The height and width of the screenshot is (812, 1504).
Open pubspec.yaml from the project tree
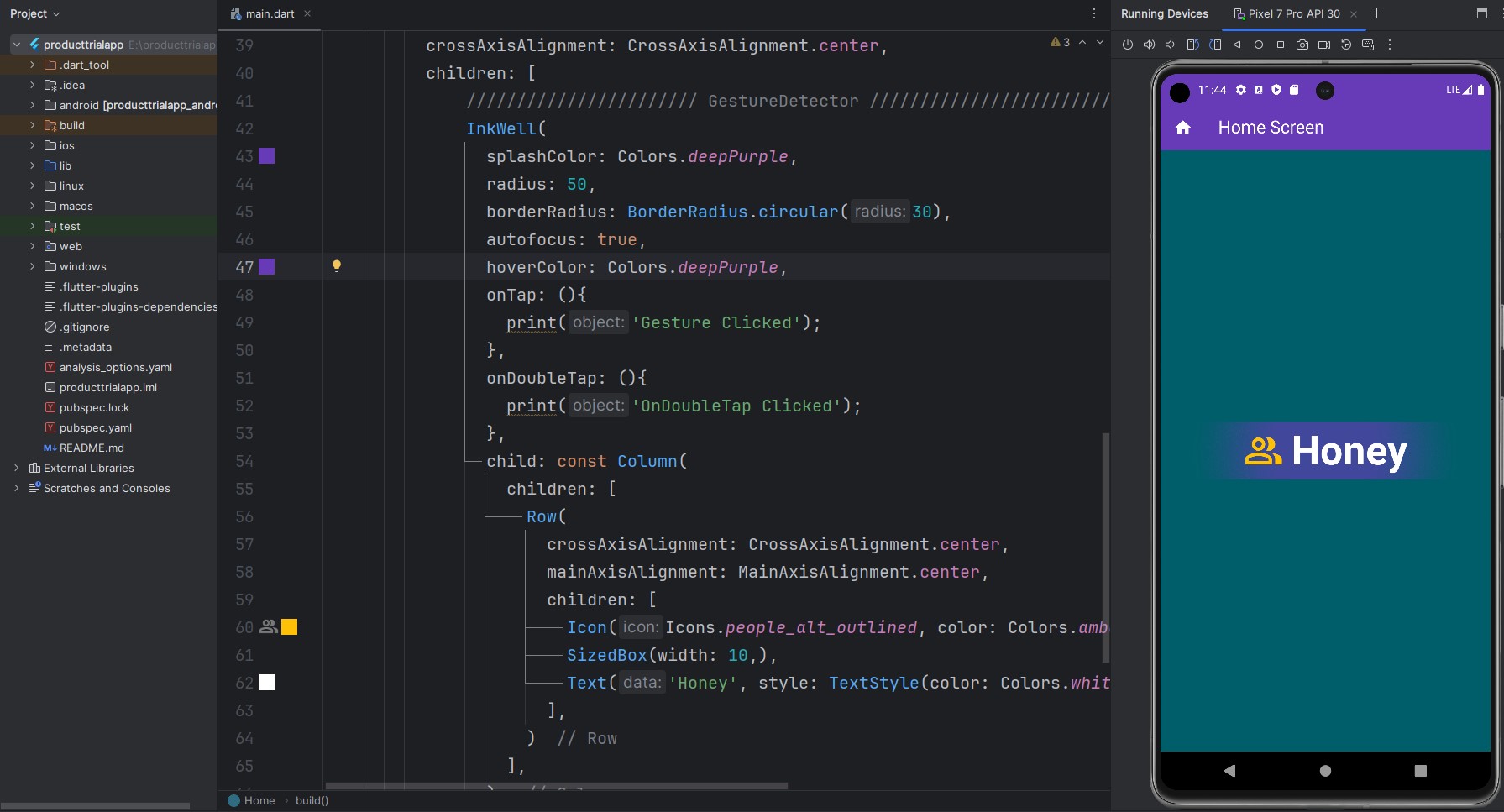coord(95,427)
